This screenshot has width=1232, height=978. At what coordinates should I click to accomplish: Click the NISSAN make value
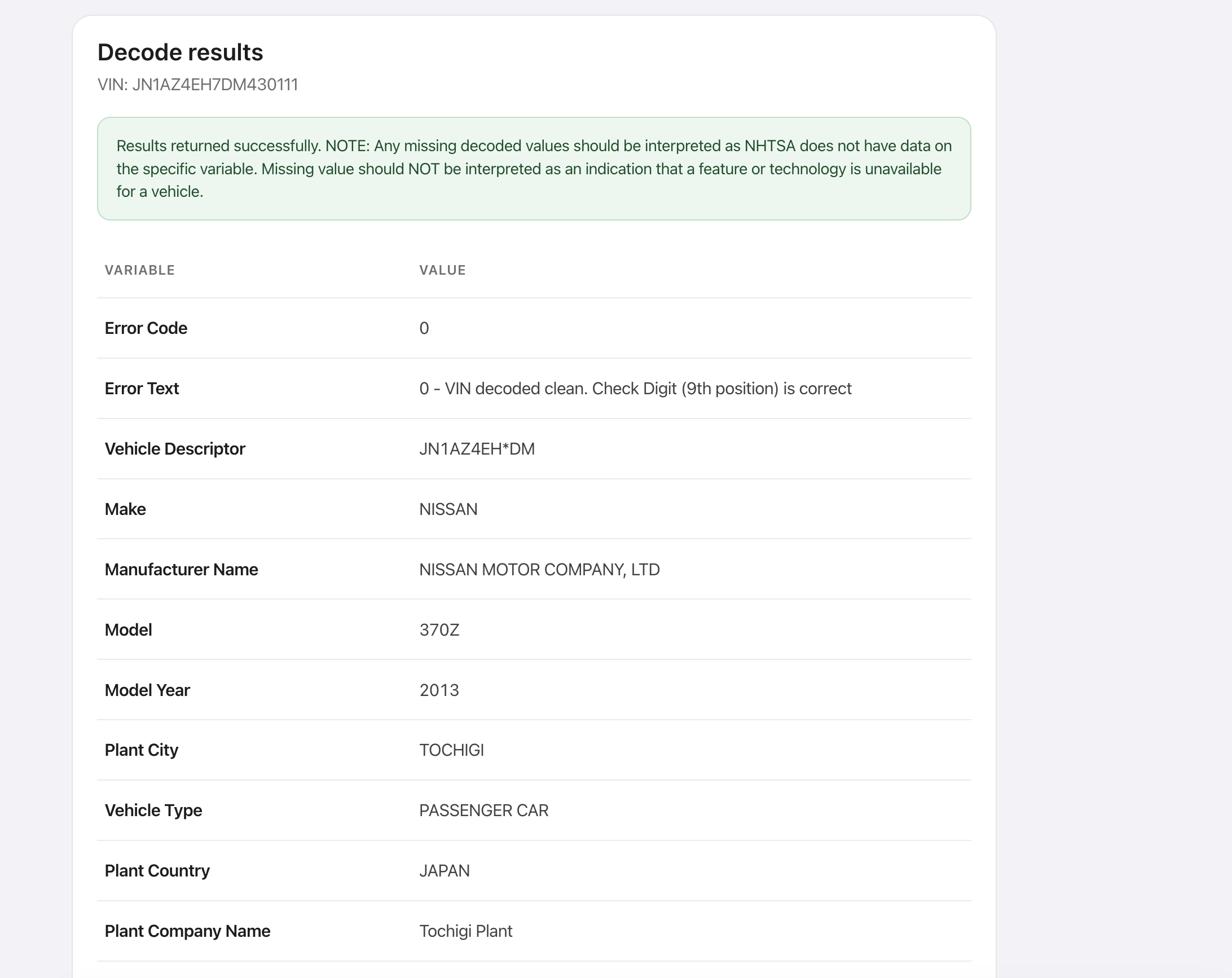(x=448, y=509)
